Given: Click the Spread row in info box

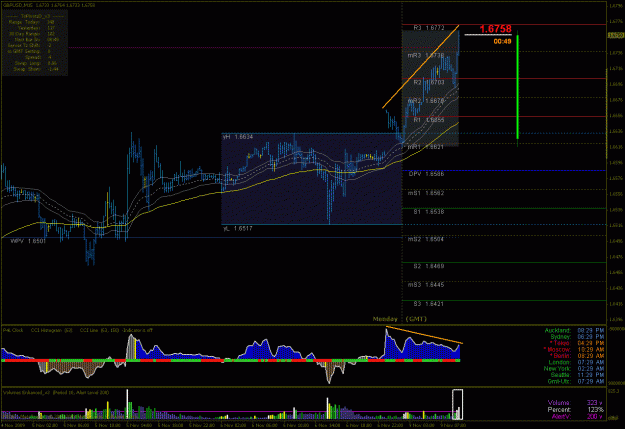Looking at the screenshot, I should [38, 57].
